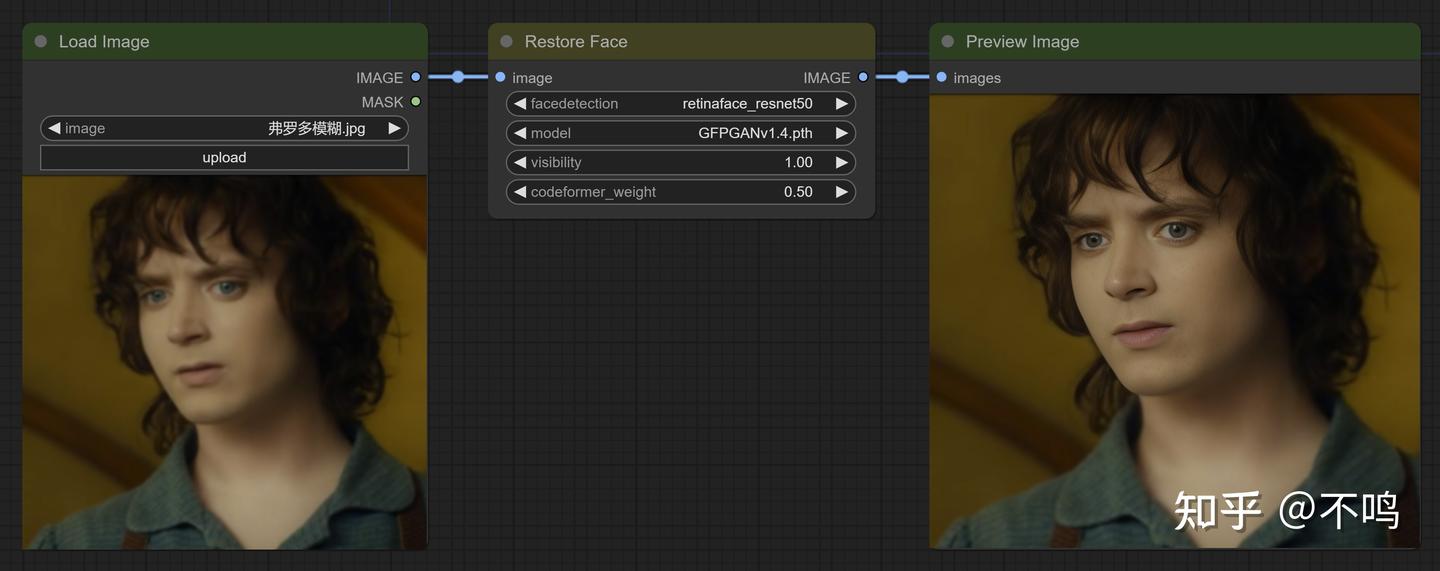Click the codeformer_weight 0.50 field
Viewport: 1440px width, 571px height.
(681, 191)
